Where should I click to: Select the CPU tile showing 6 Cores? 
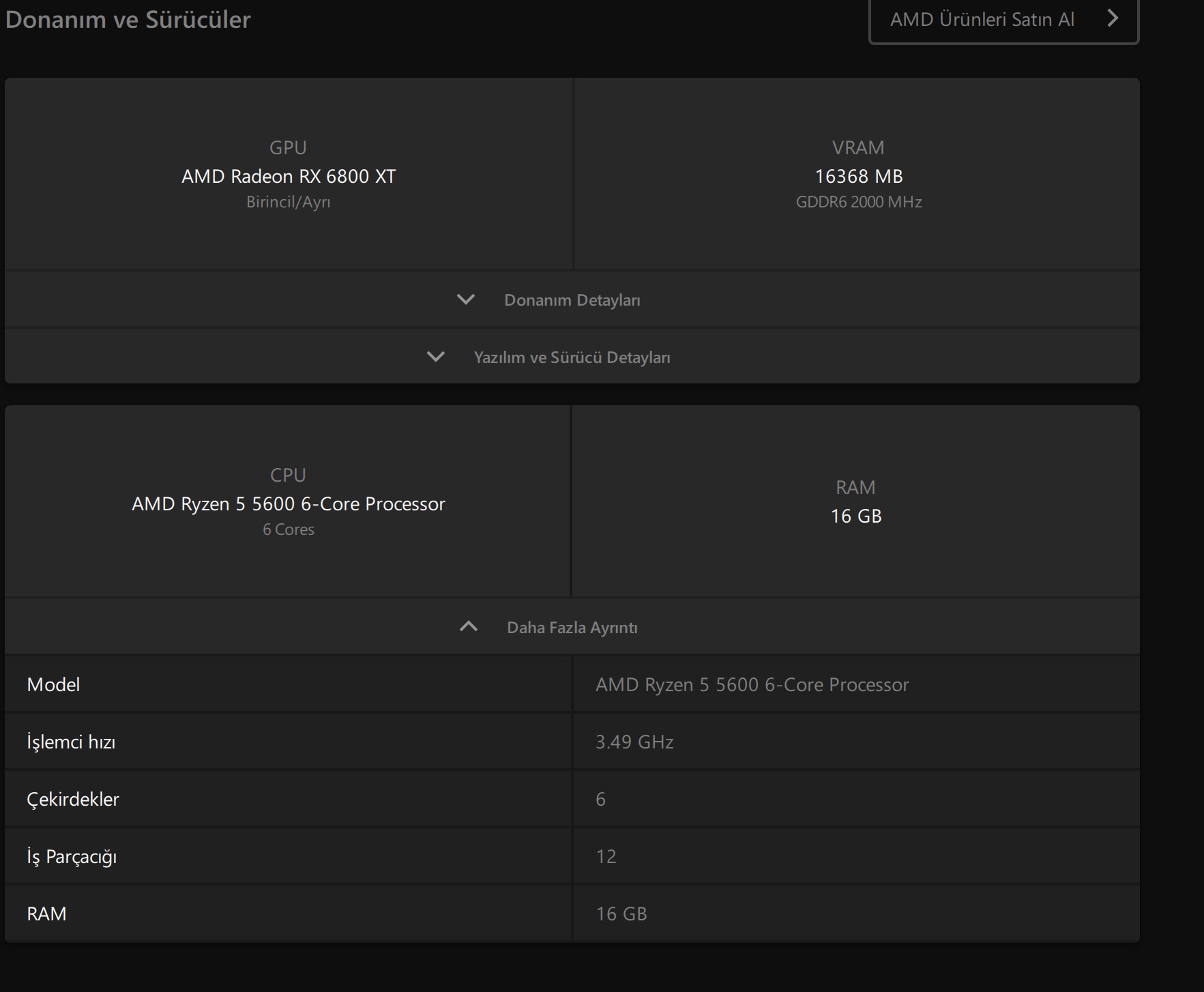(288, 502)
